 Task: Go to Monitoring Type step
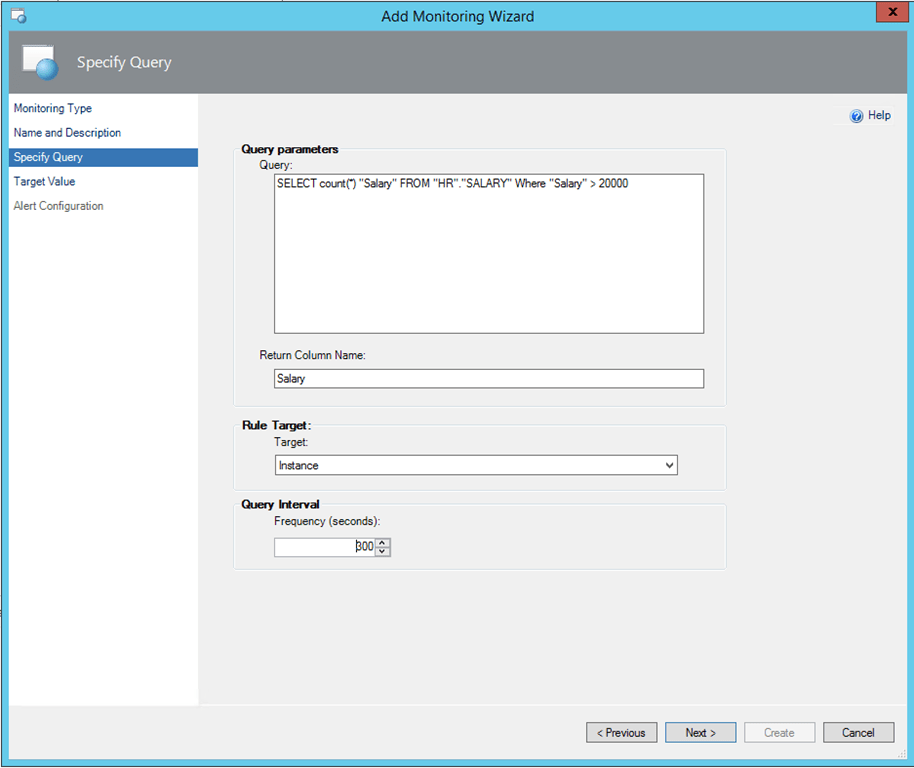coord(52,108)
